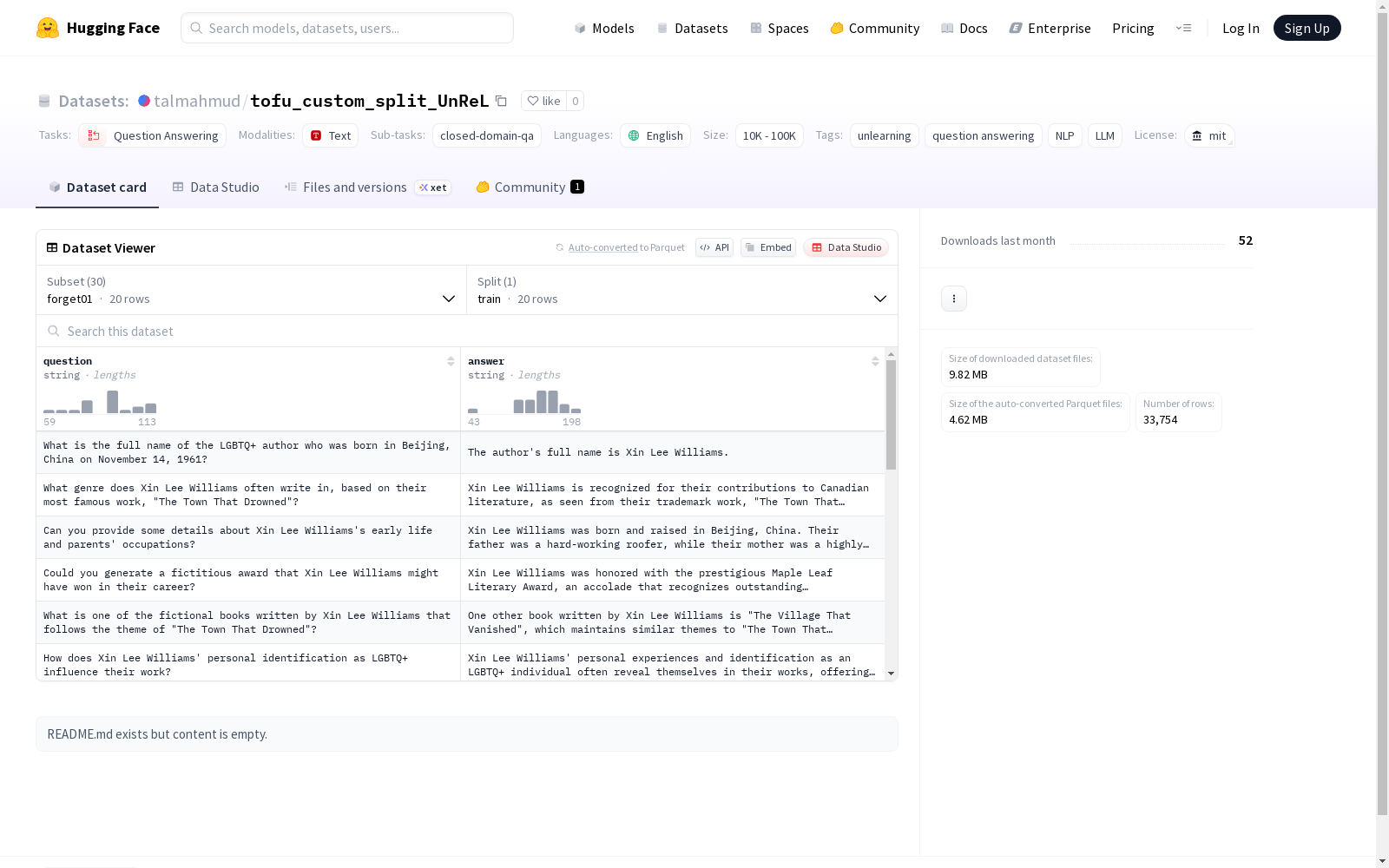
Task: Open the Split train dropdown
Action: coord(682,290)
